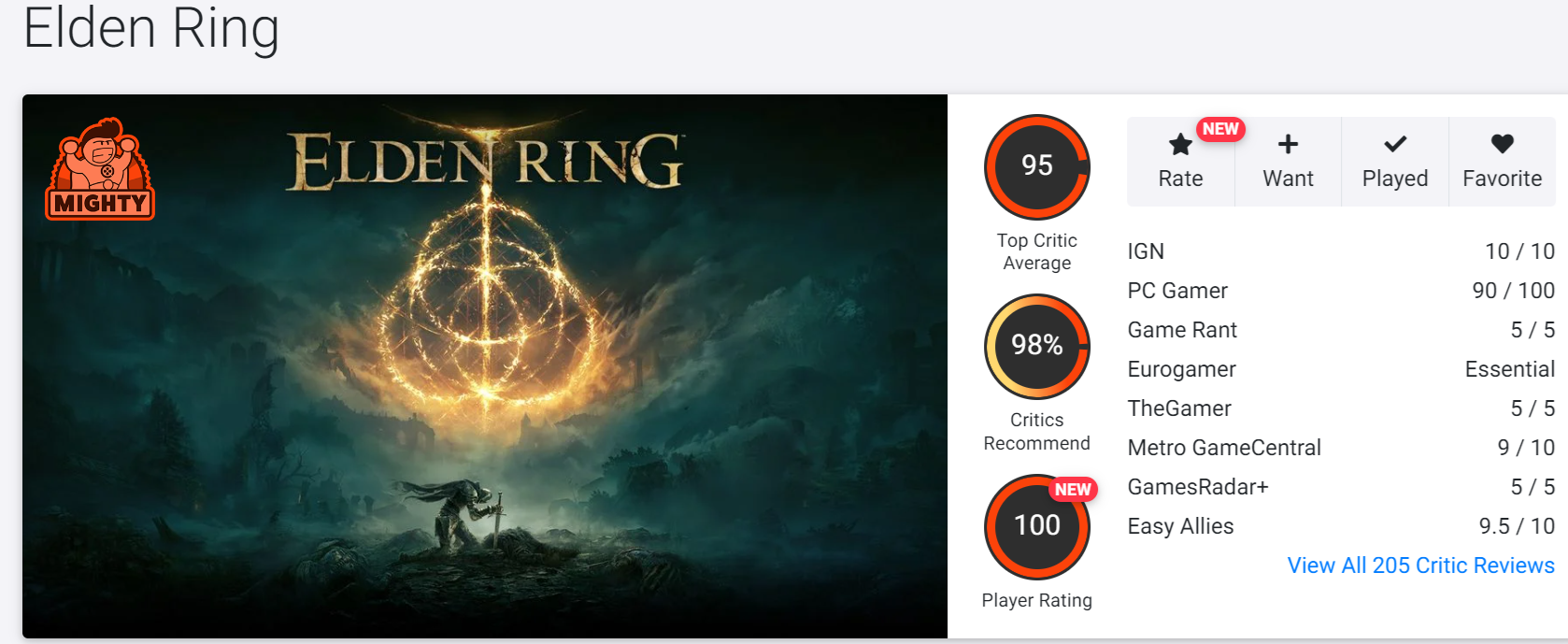Open the Game Rant review
This screenshot has width=1568, height=644.
point(1182,330)
